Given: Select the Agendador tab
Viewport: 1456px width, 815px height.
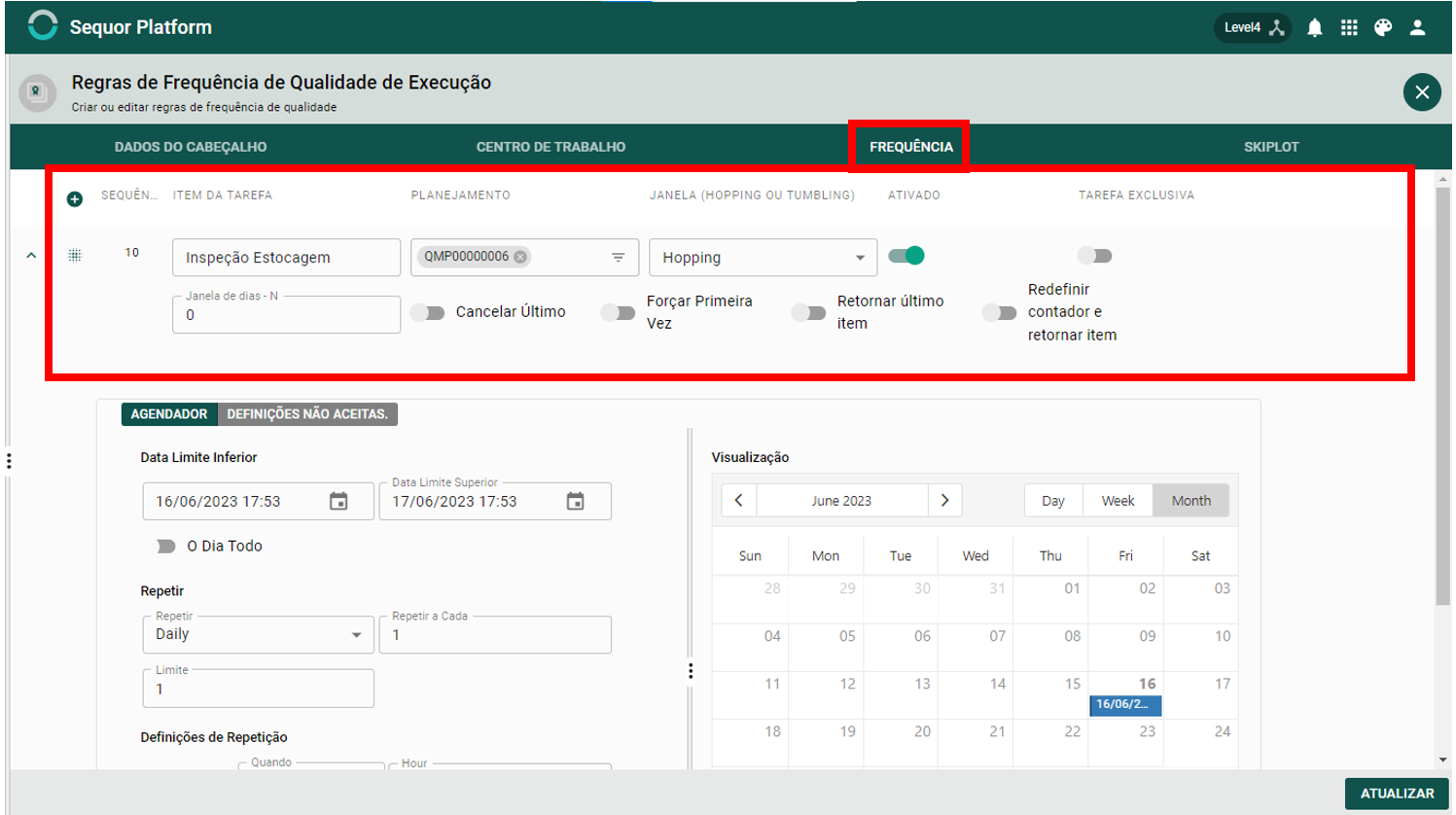Looking at the screenshot, I should tap(169, 414).
